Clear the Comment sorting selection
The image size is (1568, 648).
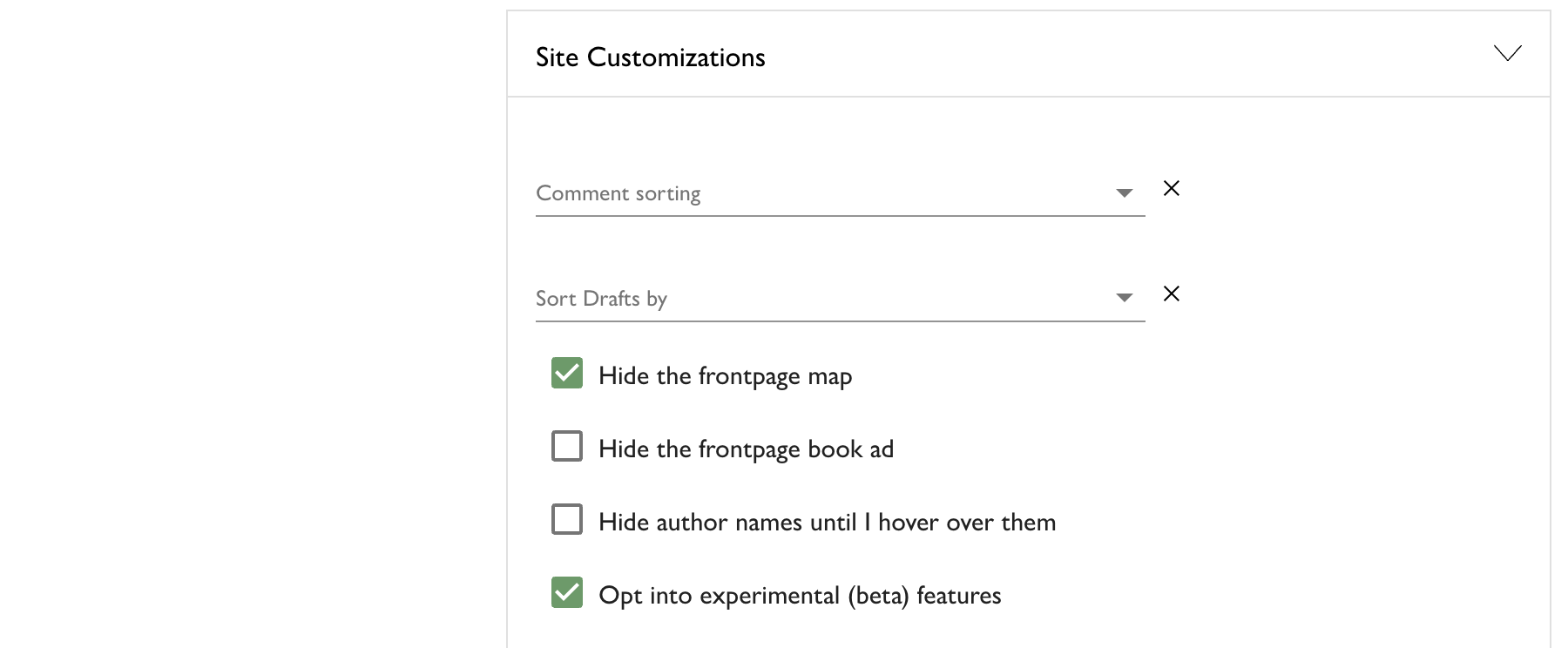pyautogui.click(x=1172, y=188)
